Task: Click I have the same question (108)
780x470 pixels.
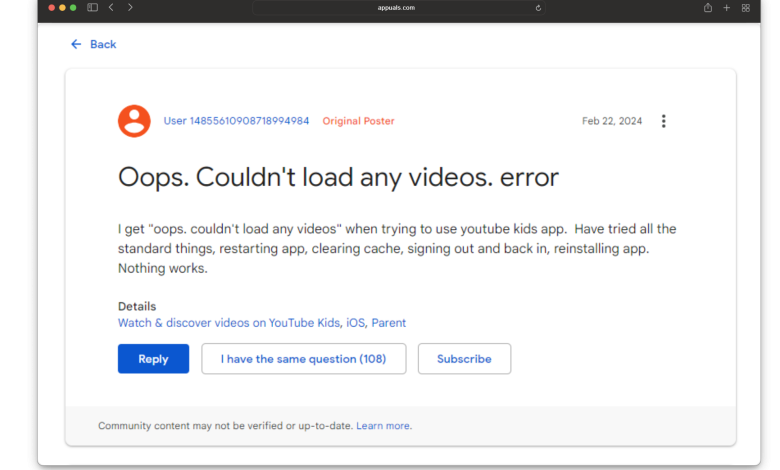Action: tap(303, 359)
